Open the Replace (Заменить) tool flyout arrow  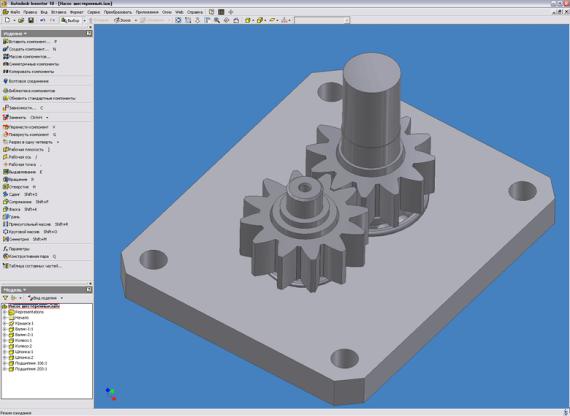[x=47, y=117]
